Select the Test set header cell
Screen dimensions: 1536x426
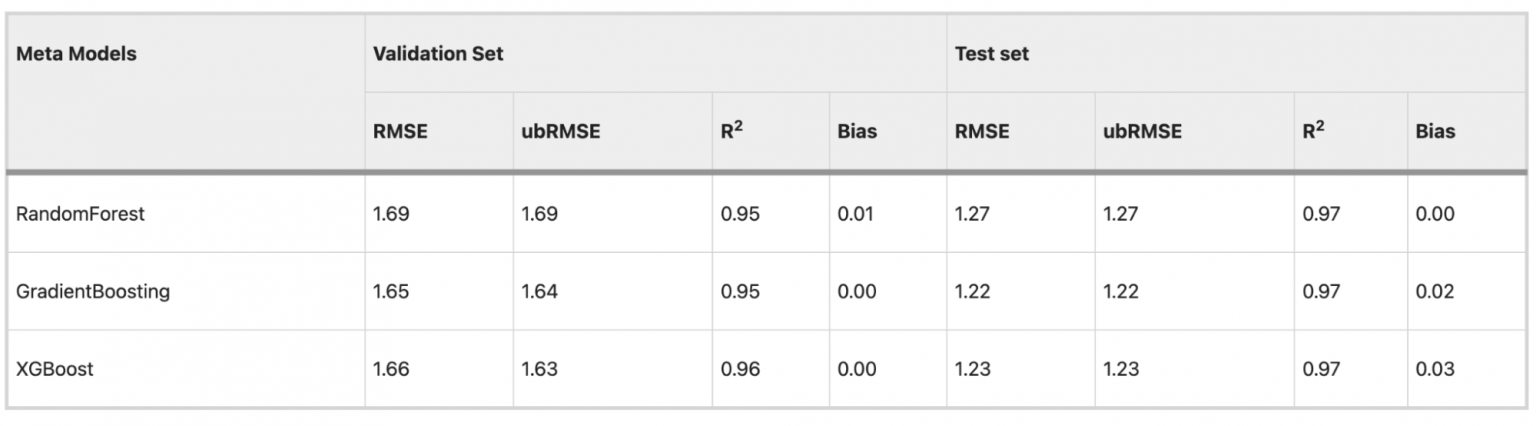tap(992, 54)
